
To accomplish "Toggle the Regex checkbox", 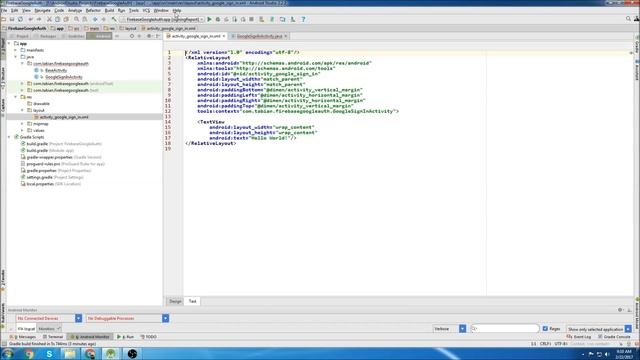I will click(x=545, y=329).
